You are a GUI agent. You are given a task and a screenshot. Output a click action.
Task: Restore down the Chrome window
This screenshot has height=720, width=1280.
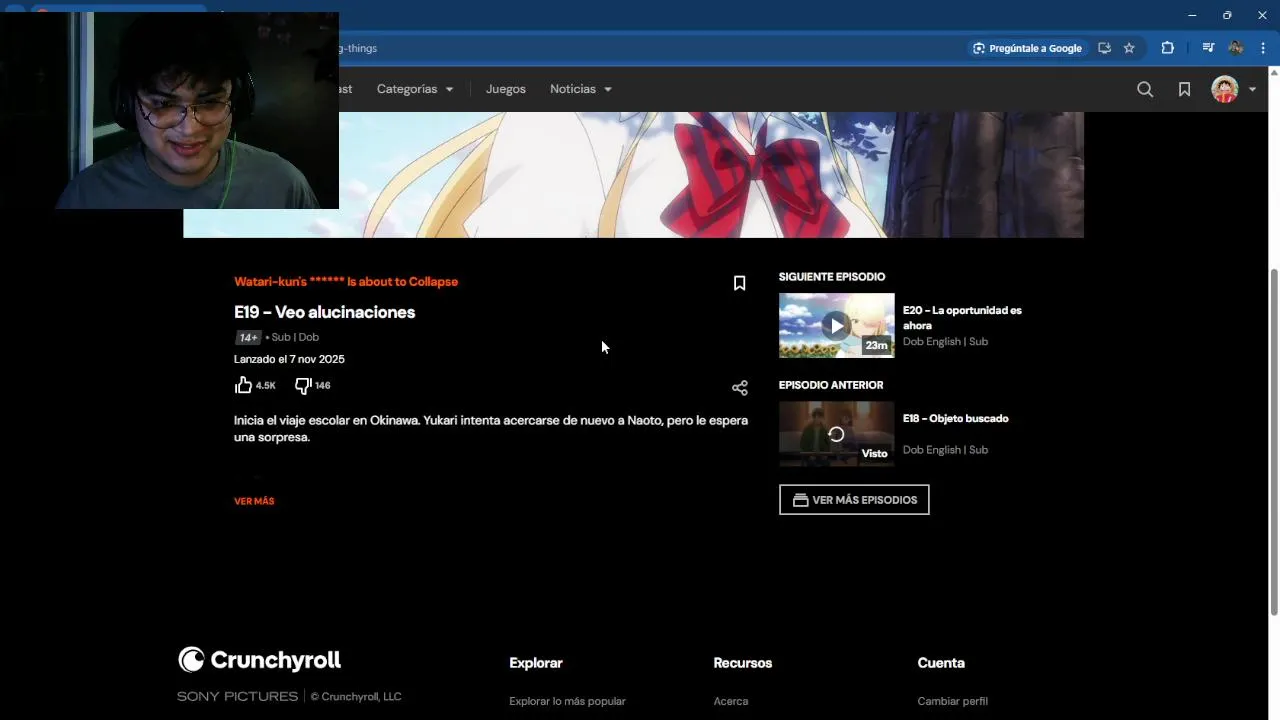coord(1227,15)
